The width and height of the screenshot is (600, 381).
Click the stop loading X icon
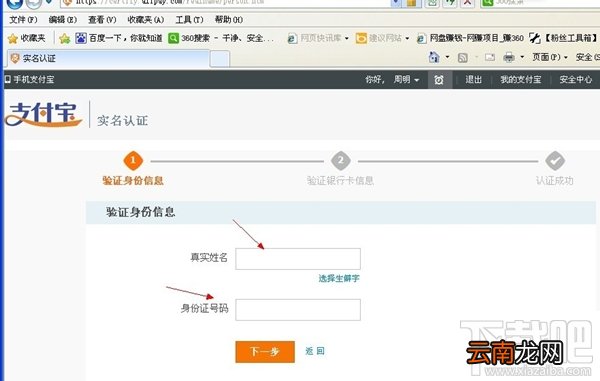[467, 3]
